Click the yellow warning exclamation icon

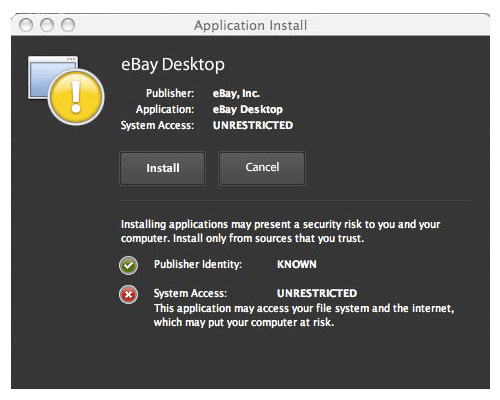76,97
